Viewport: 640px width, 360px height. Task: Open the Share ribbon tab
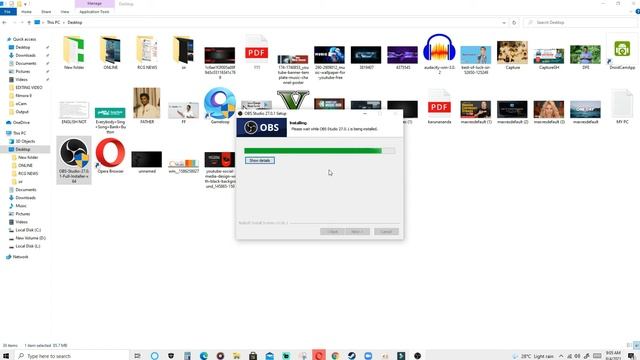click(46, 12)
